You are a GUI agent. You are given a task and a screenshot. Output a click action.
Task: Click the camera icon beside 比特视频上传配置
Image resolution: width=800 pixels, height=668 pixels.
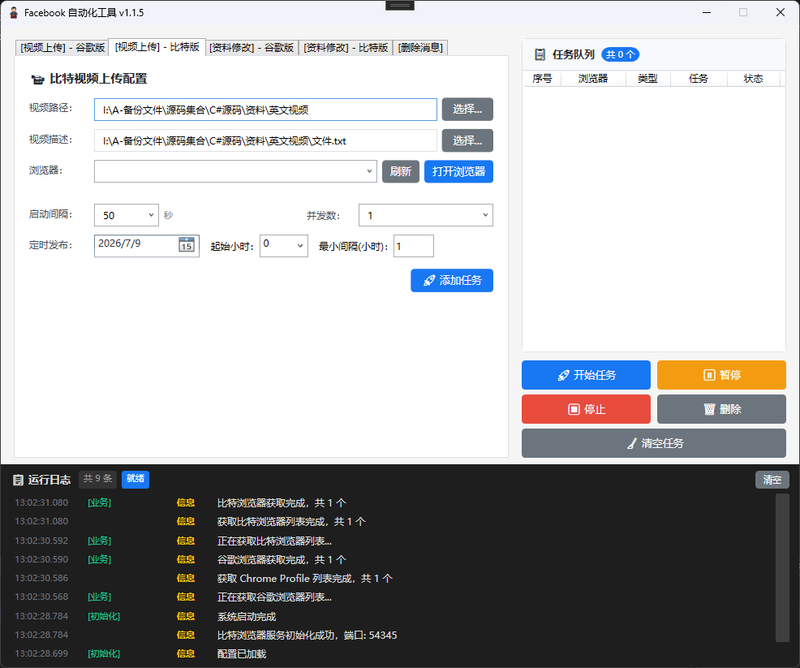tap(38, 79)
